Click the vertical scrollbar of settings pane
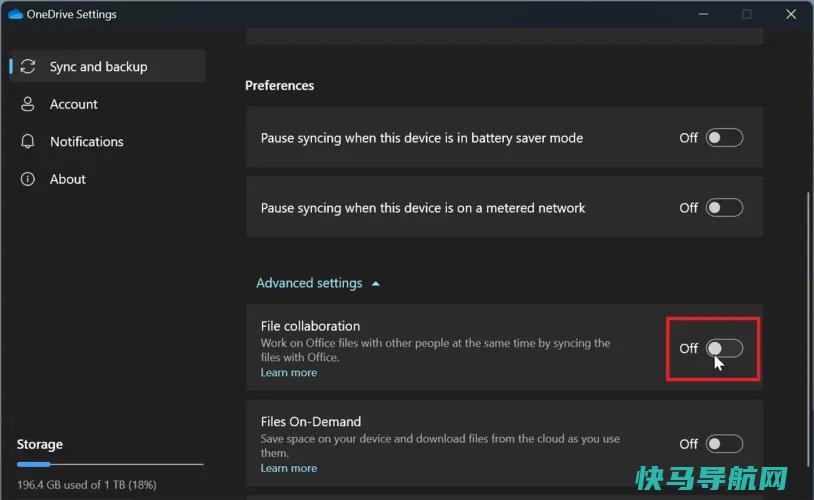The image size is (814, 500). point(808,330)
